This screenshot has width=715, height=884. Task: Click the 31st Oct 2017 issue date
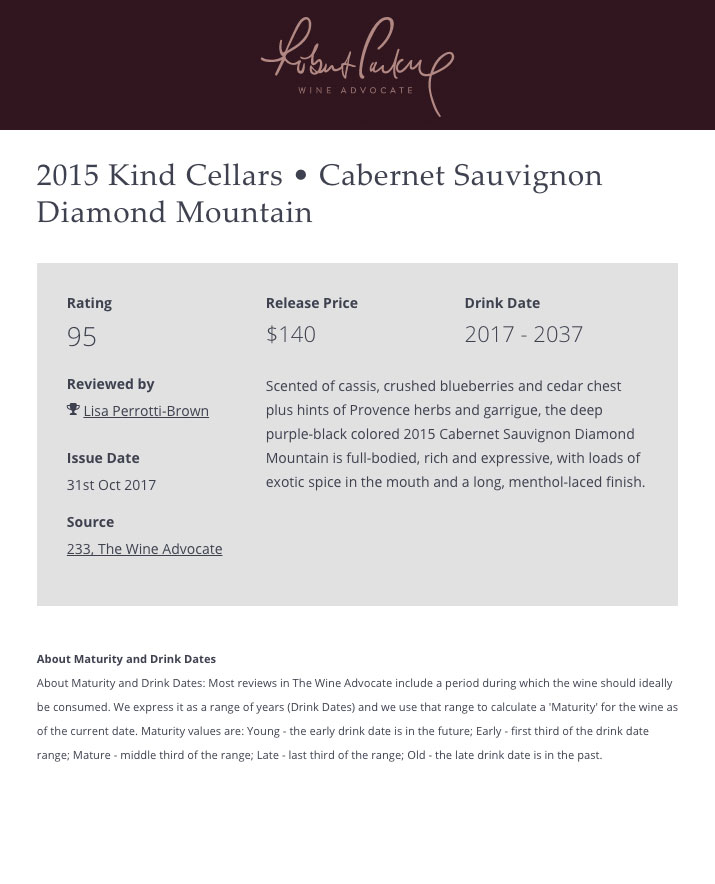tap(111, 485)
